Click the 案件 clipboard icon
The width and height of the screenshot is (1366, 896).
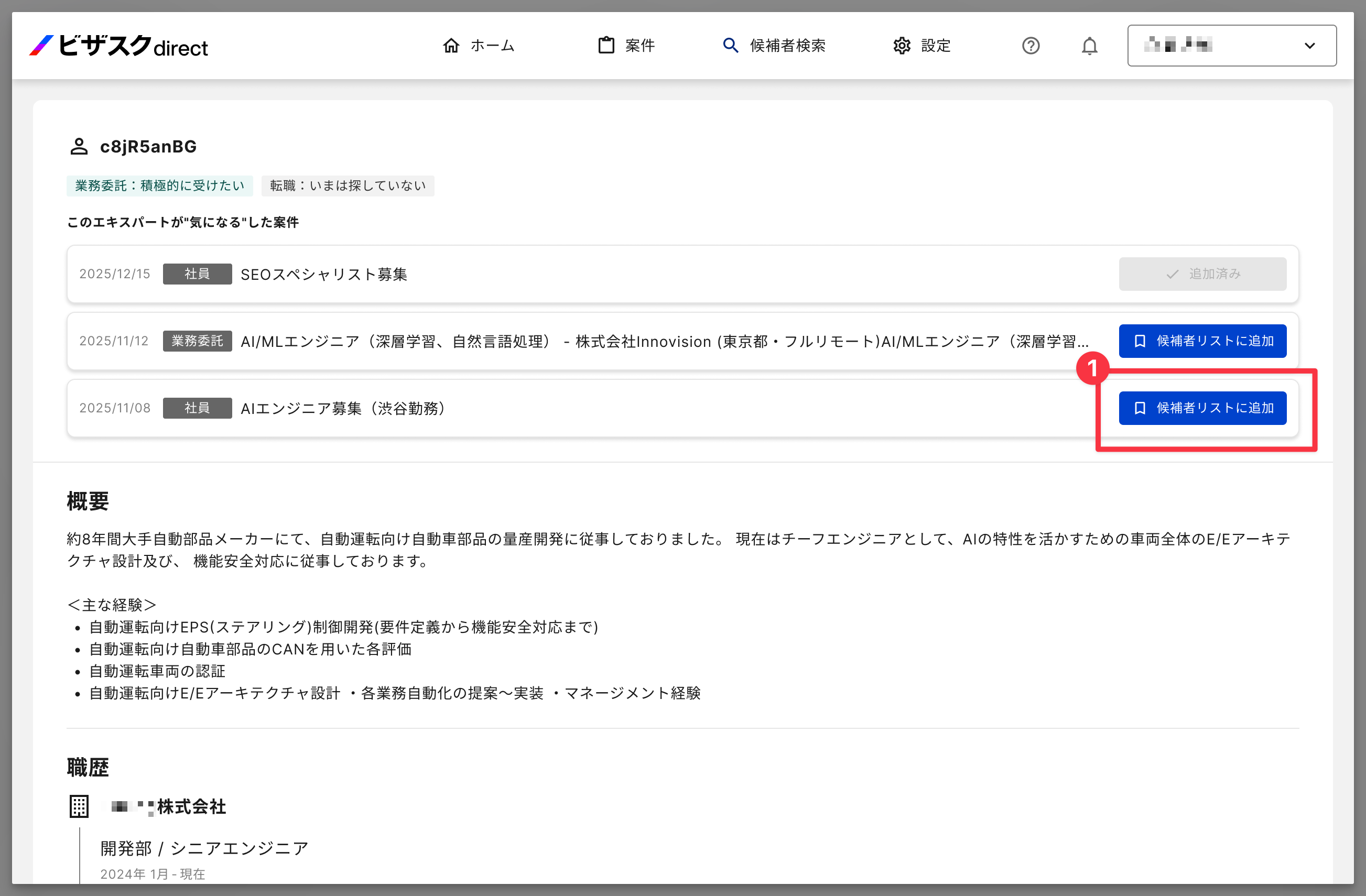606,45
